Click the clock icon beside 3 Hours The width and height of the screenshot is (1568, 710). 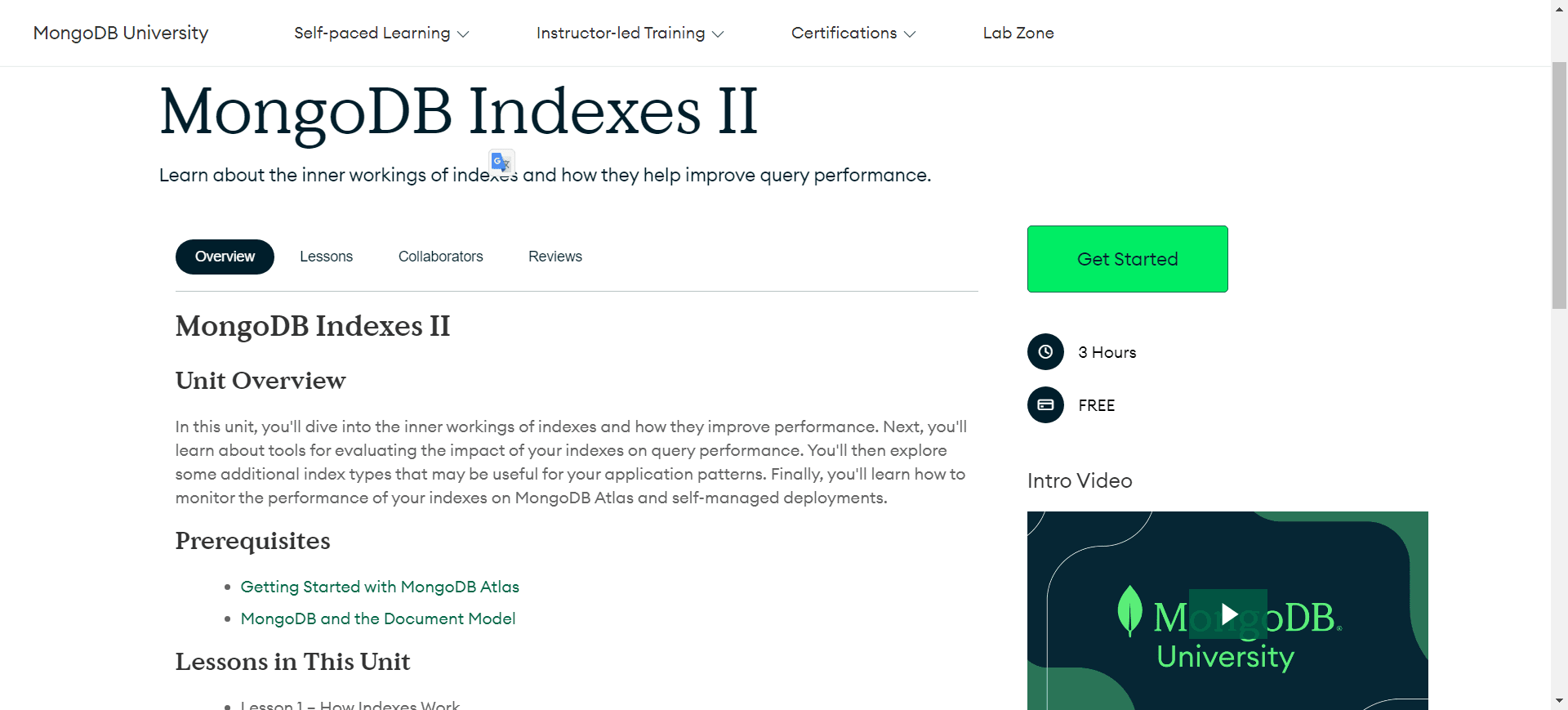click(1045, 352)
